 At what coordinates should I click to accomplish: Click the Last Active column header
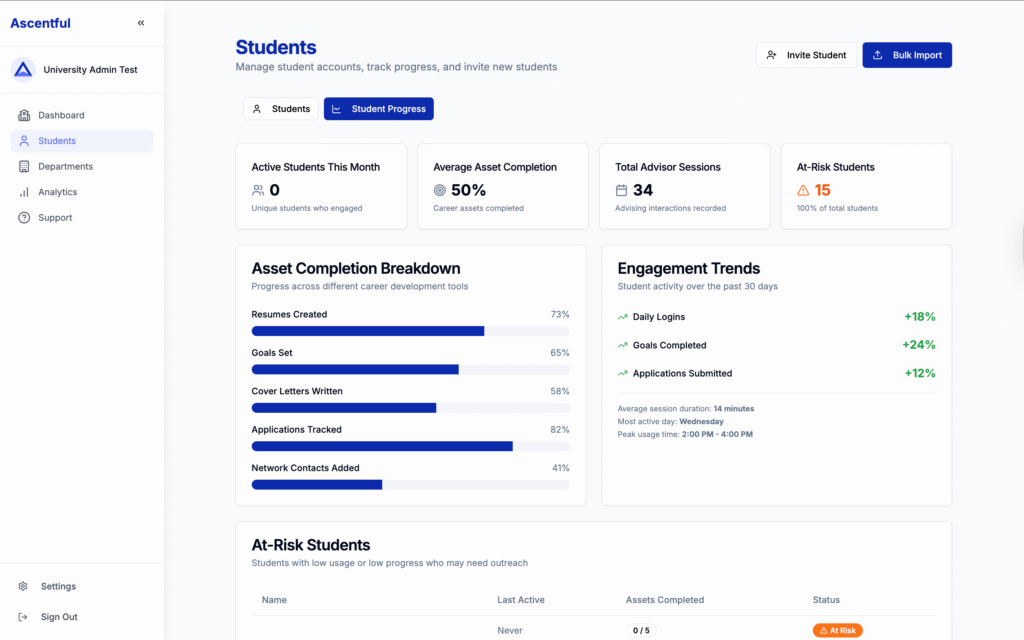tap(520, 600)
